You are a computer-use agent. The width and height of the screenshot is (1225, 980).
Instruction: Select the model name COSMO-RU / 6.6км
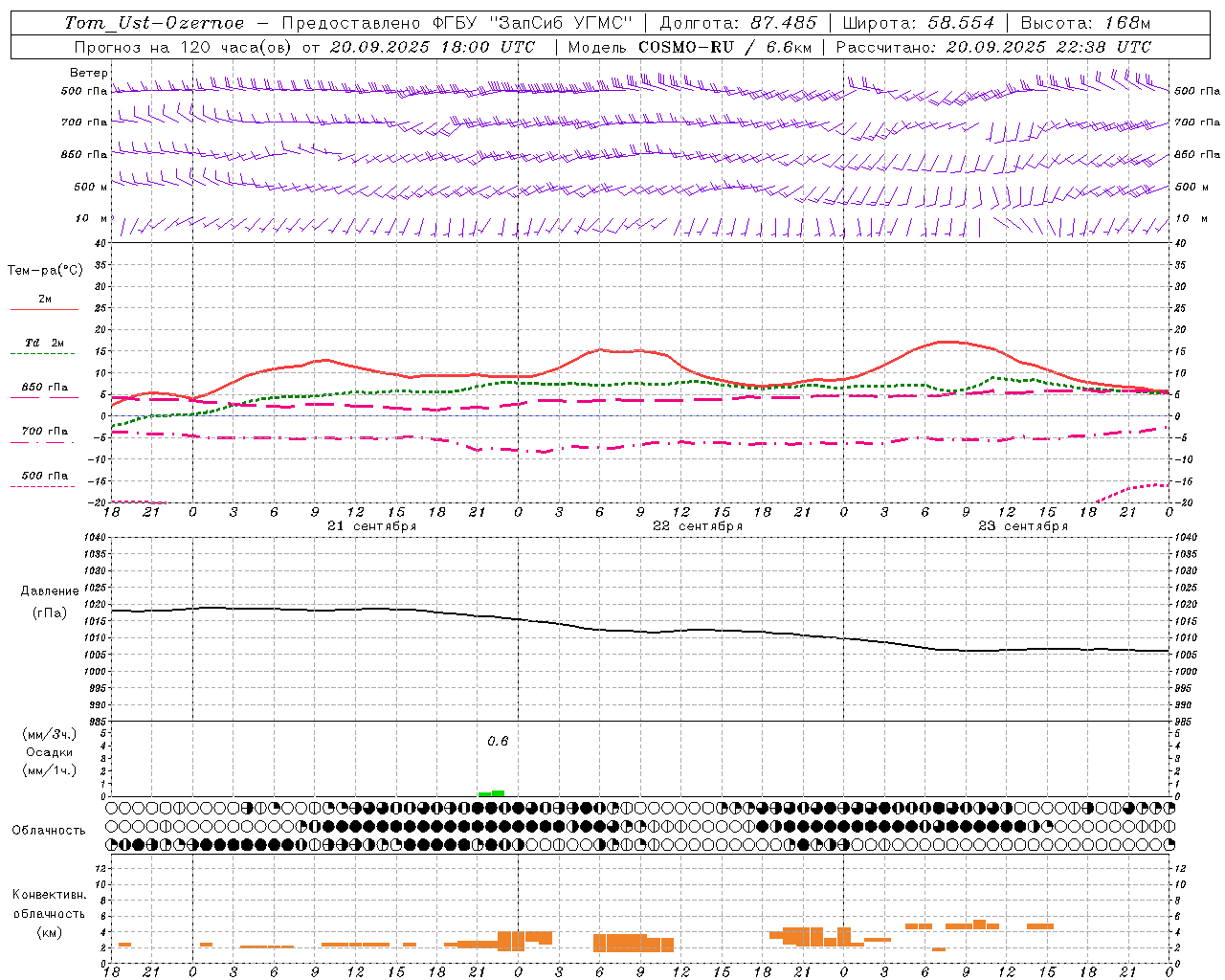tap(725, 47)
